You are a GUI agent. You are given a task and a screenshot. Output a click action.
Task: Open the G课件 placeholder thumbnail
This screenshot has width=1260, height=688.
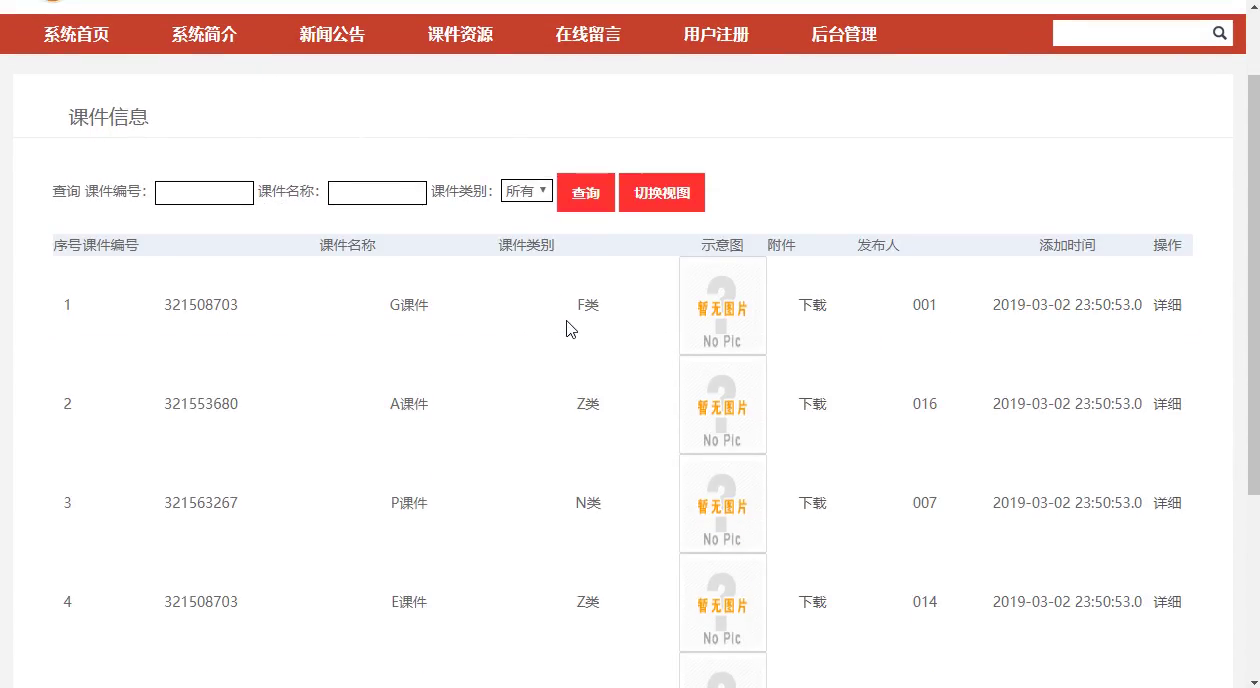coord(723,305)
